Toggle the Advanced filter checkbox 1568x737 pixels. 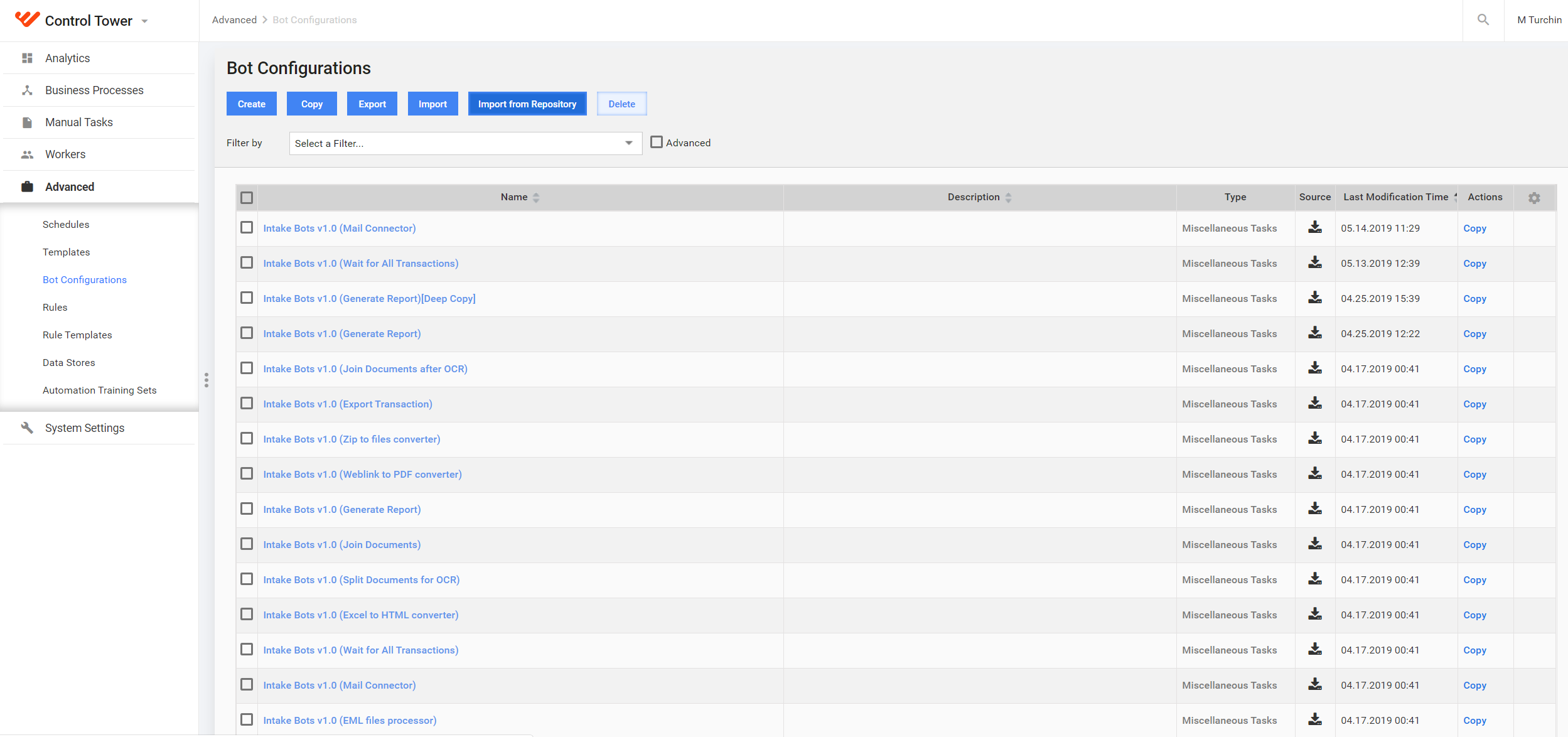657,143
